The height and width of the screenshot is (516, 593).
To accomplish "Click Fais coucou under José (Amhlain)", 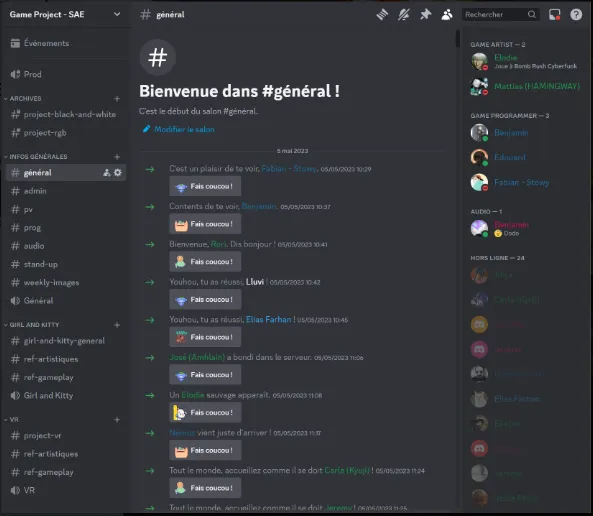I will click(x=205, y=375).
